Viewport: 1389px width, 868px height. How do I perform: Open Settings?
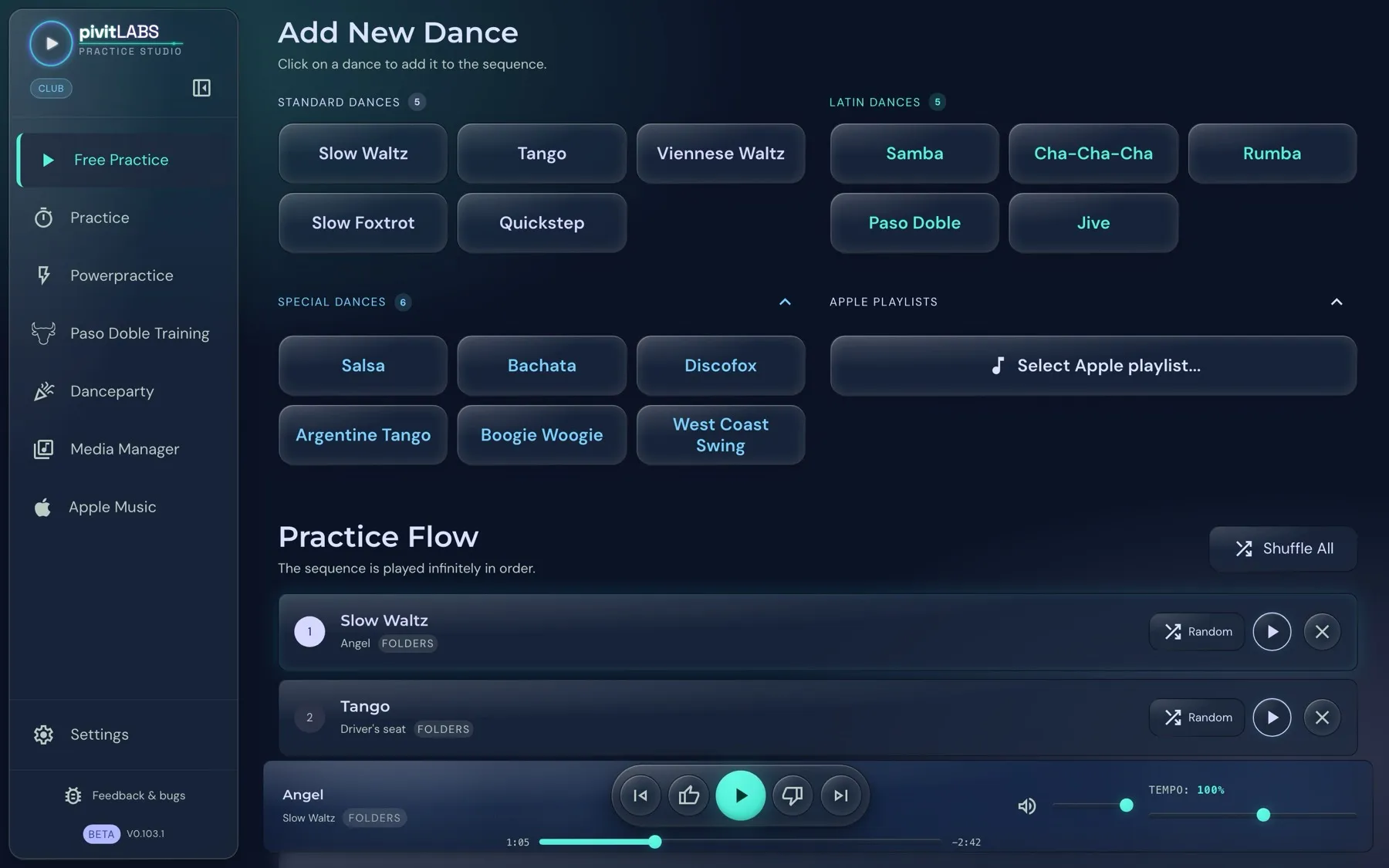tap(123, 735)
